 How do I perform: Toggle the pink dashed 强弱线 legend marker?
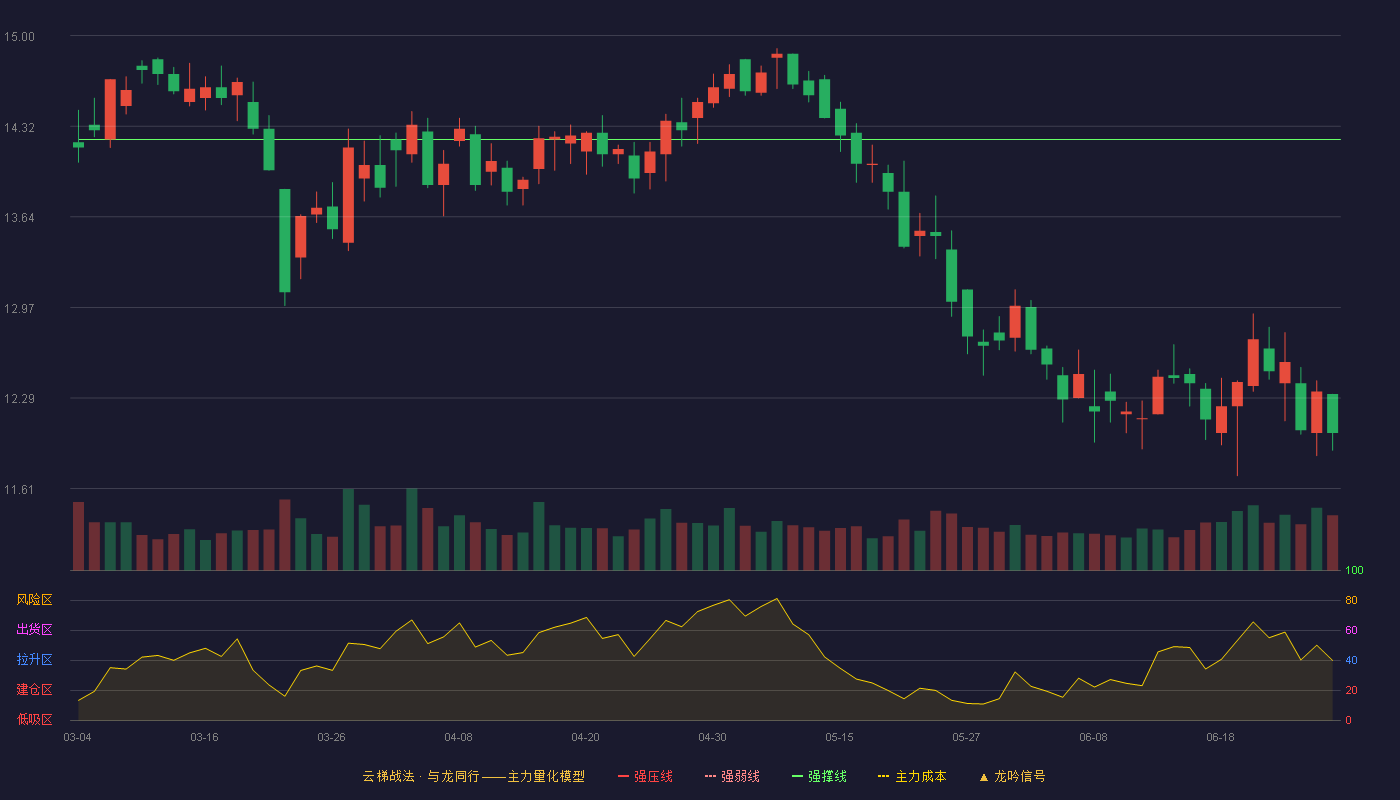[x=711, y=776]
